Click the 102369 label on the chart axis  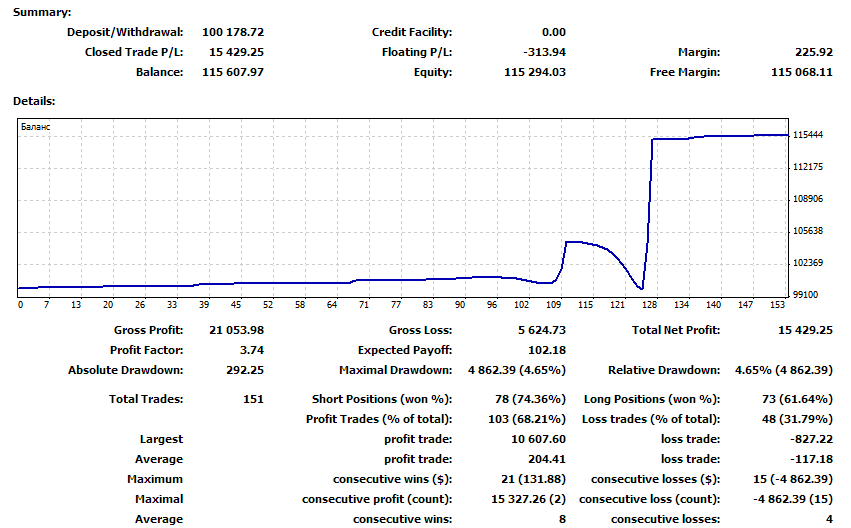[x=808, y=263]
